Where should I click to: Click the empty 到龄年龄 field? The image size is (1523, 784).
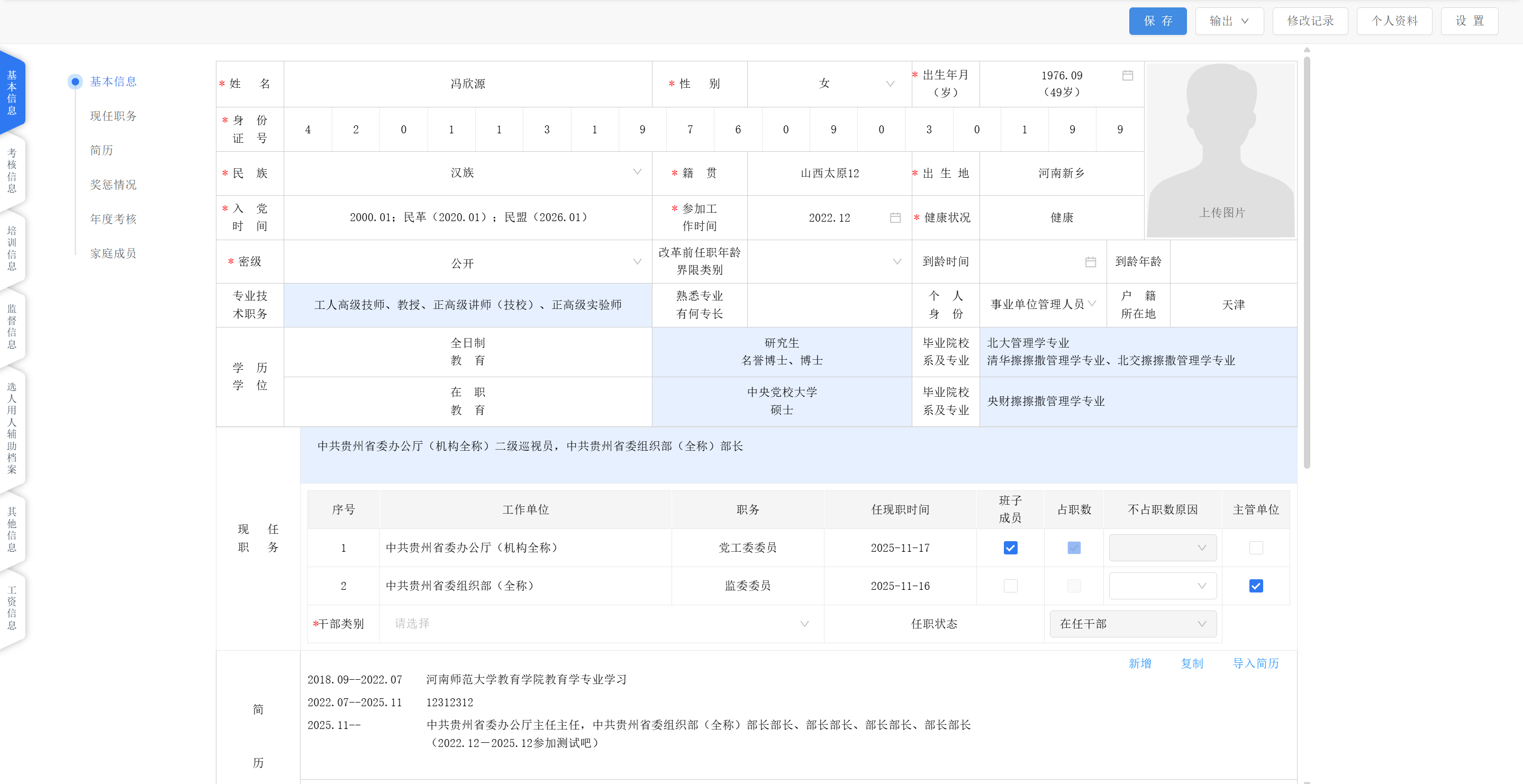pos(1234,262)
